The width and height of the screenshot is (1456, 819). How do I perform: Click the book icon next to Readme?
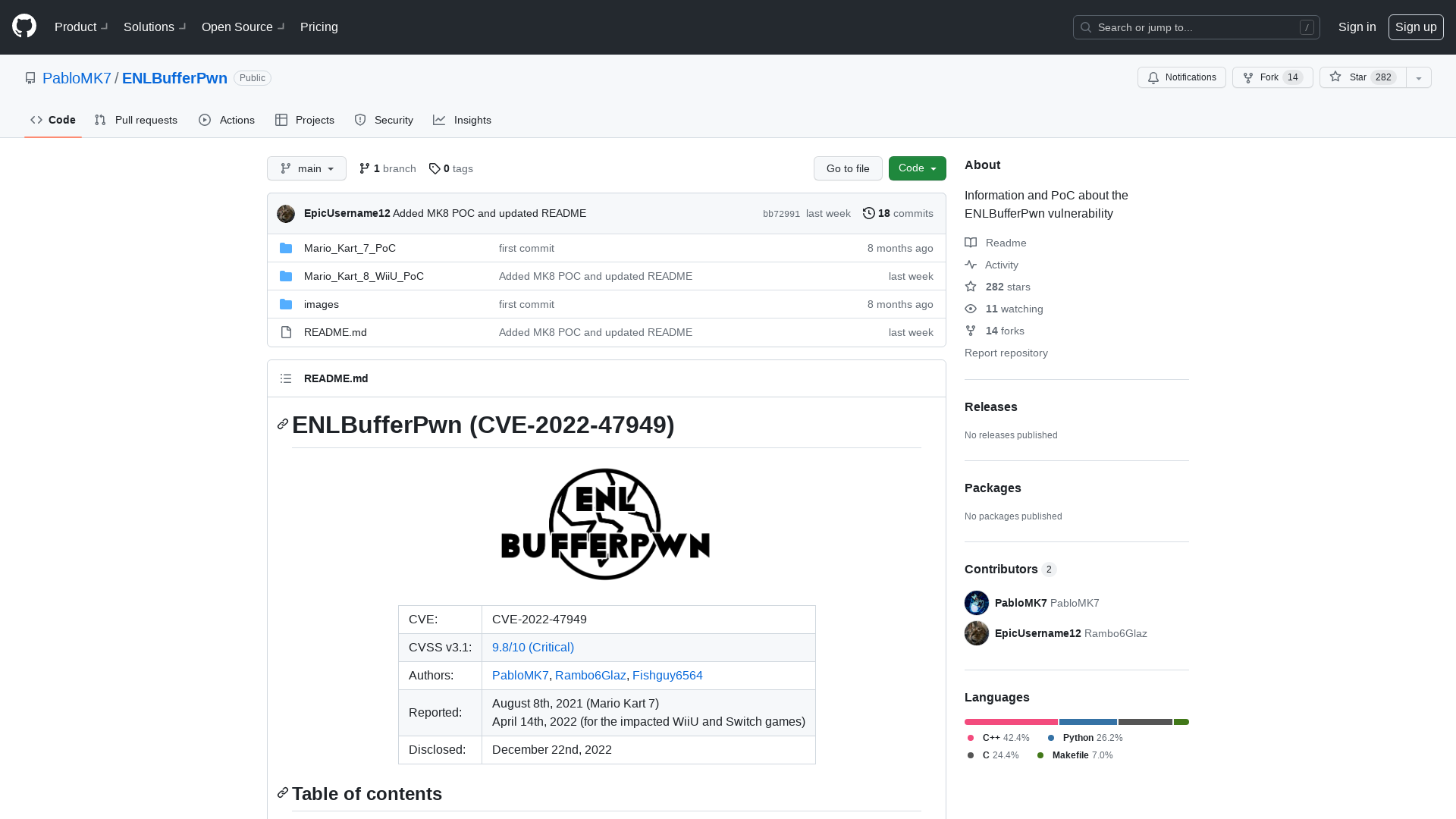[x=971, y=243]
